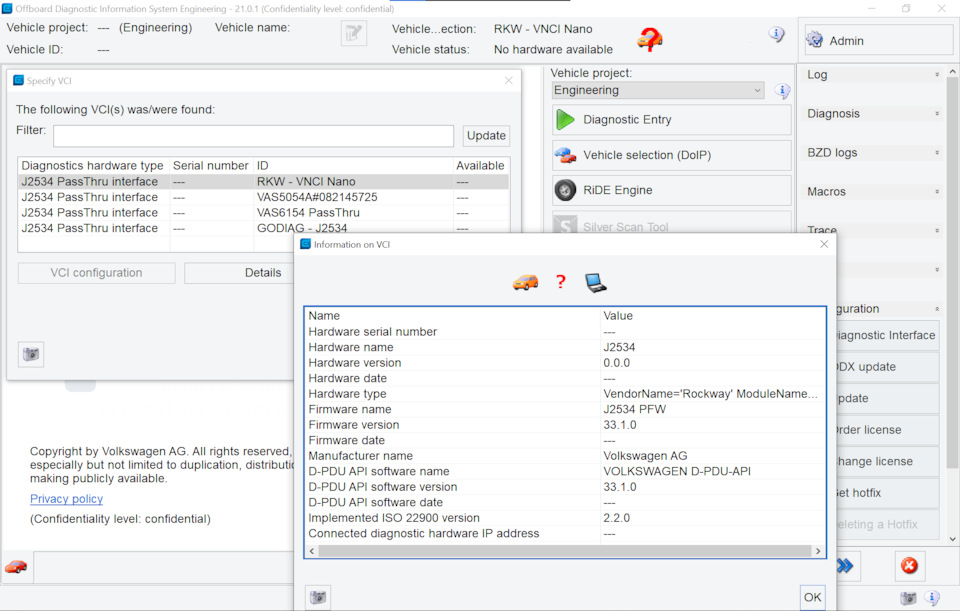This screenshot has width=960, height=611.
Task: Click the Filter input field
Action: coord(253,136)
